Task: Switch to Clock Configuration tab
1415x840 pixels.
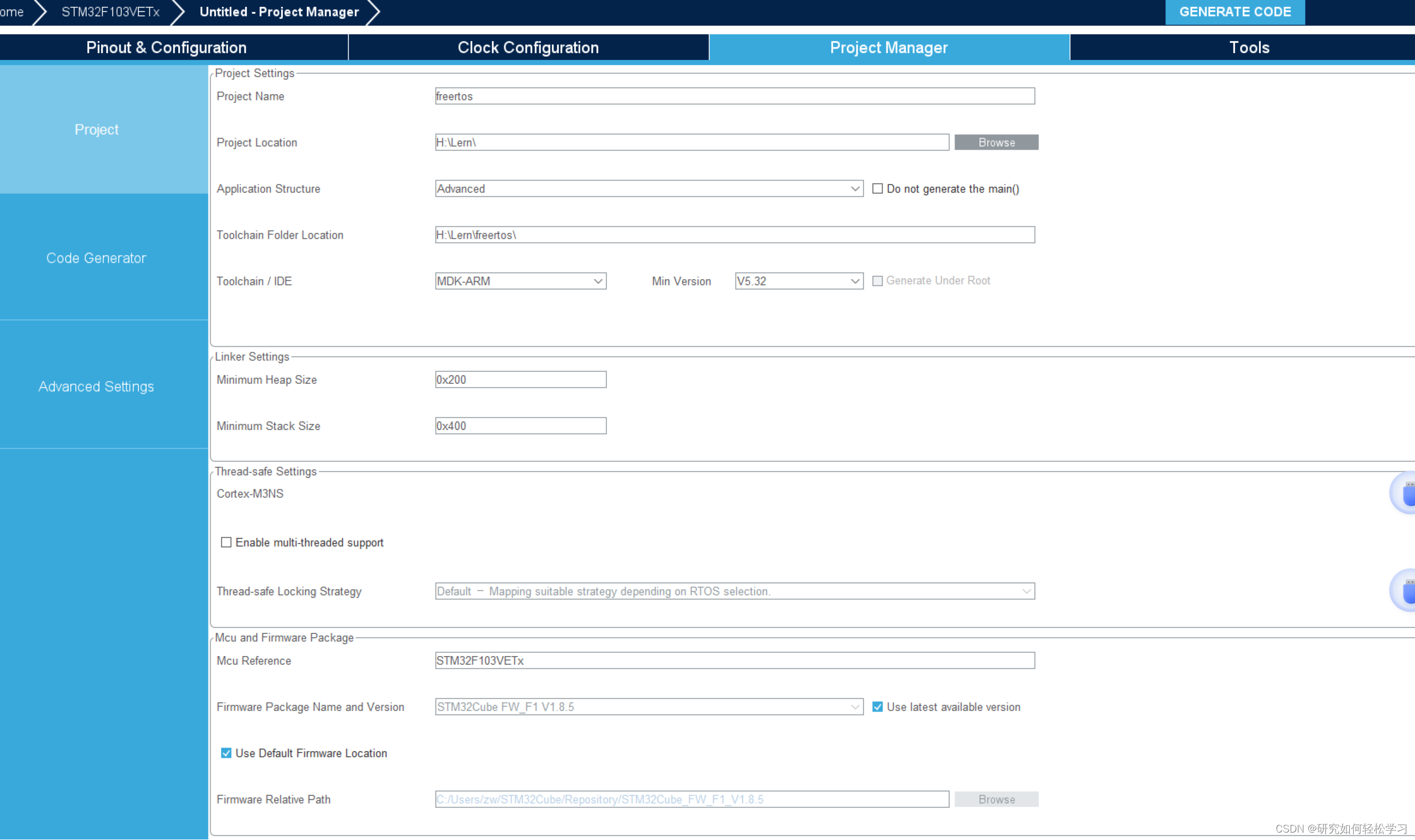Action: [528, 47]
